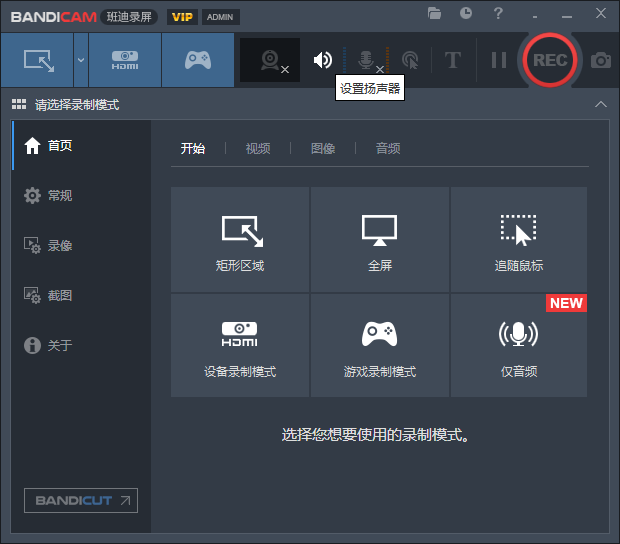Toggle mouse click effect icon
This screenshot has height=544, width=620.
(410, 60)
